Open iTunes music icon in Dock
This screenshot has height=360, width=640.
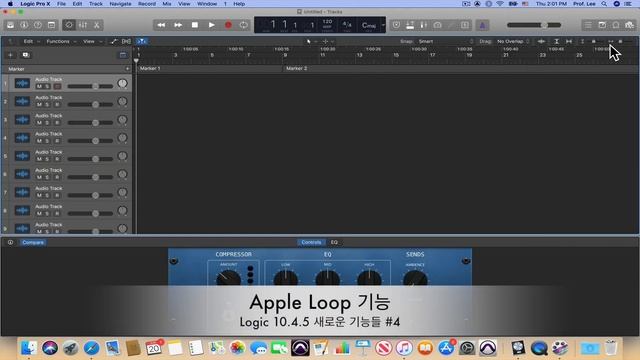[404, 348]
